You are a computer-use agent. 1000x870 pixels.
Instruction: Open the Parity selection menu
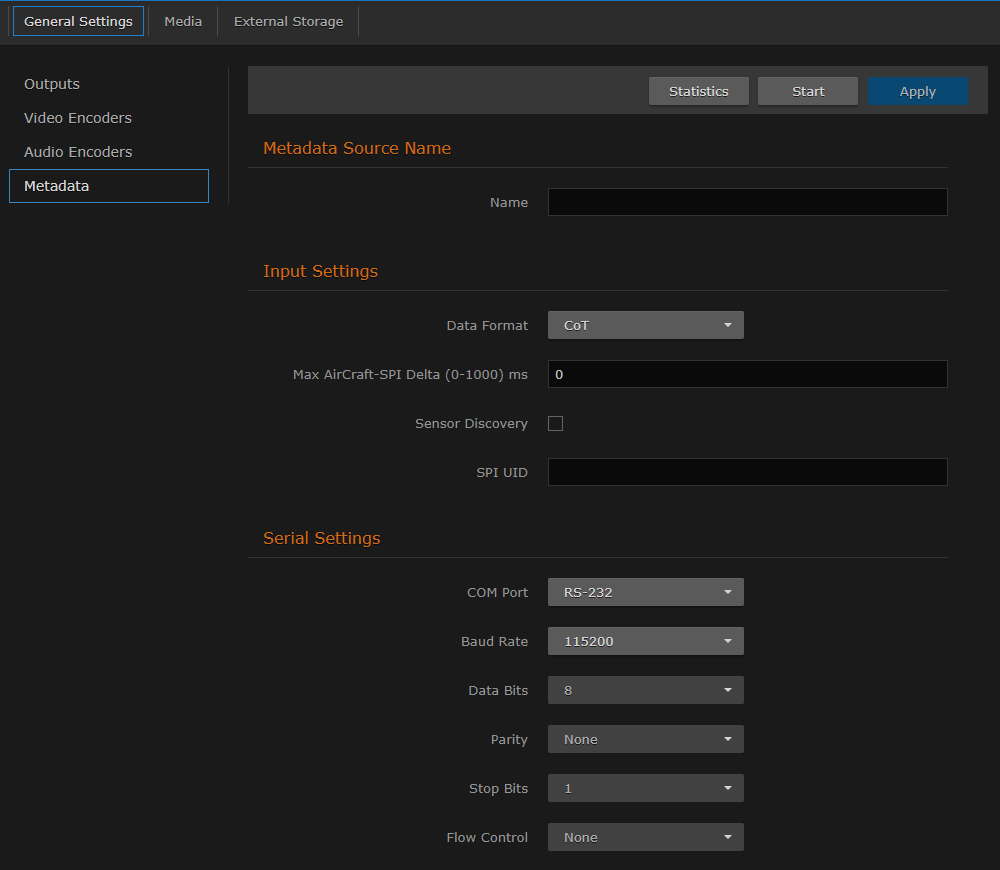645,738
